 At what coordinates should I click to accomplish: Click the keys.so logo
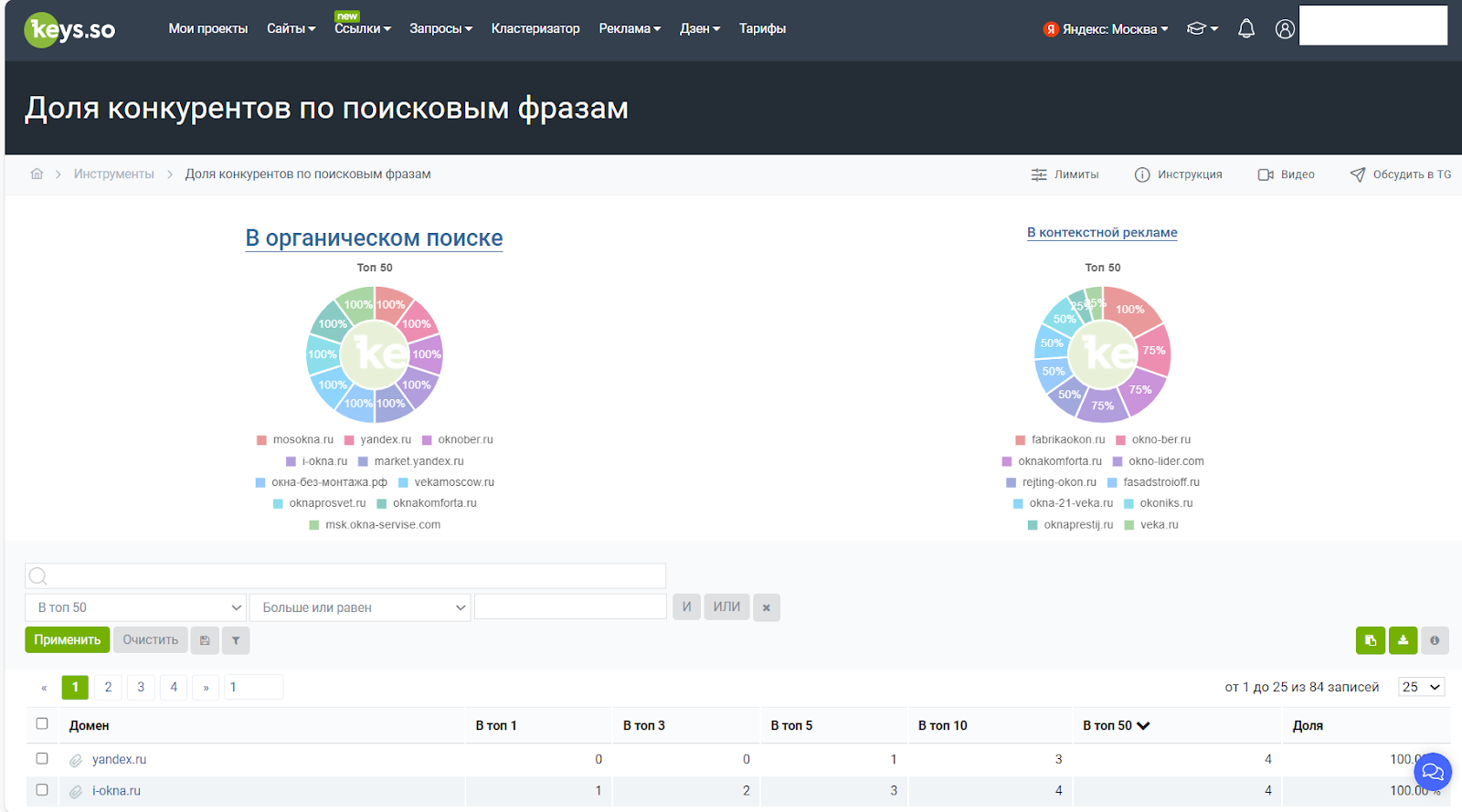[69, 29]
